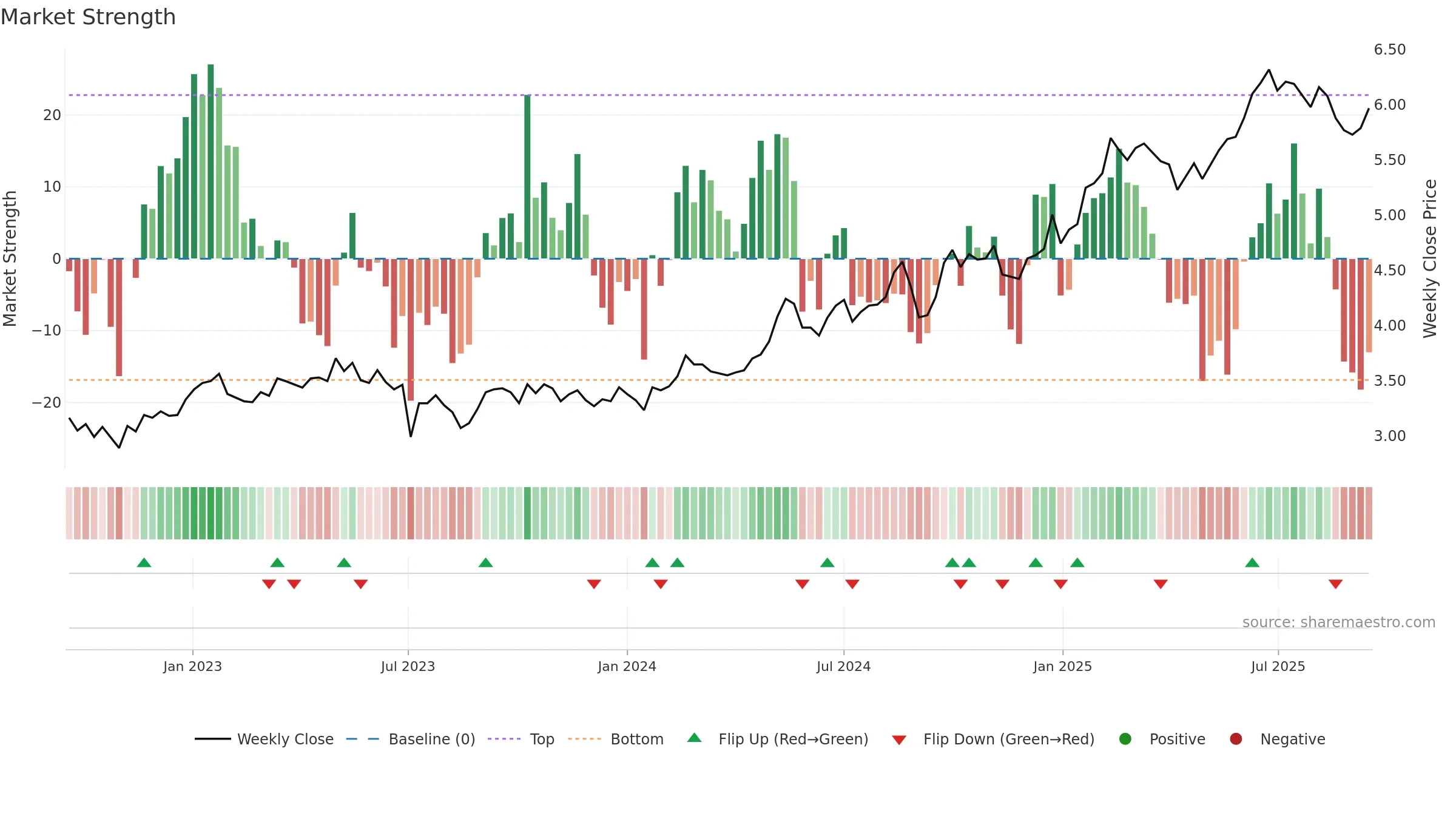Click the blue dashed Baseline sample in legend

[x=363, y=739]
